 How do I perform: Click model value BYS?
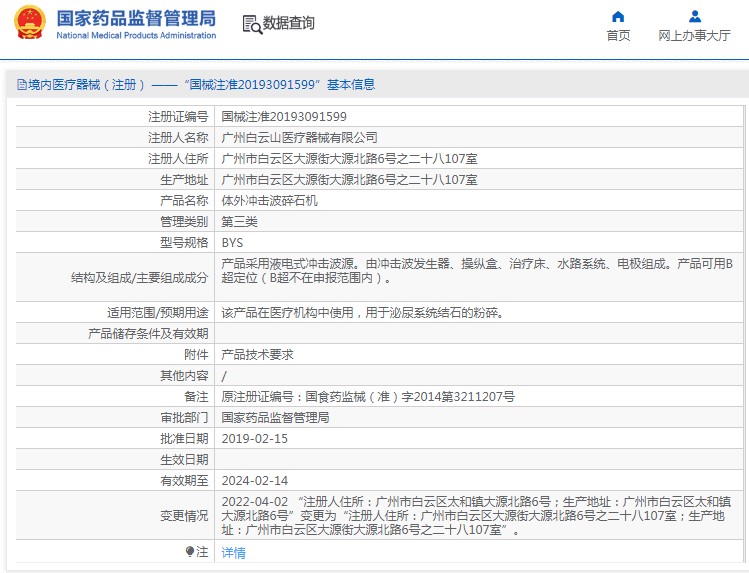(232, 243)
